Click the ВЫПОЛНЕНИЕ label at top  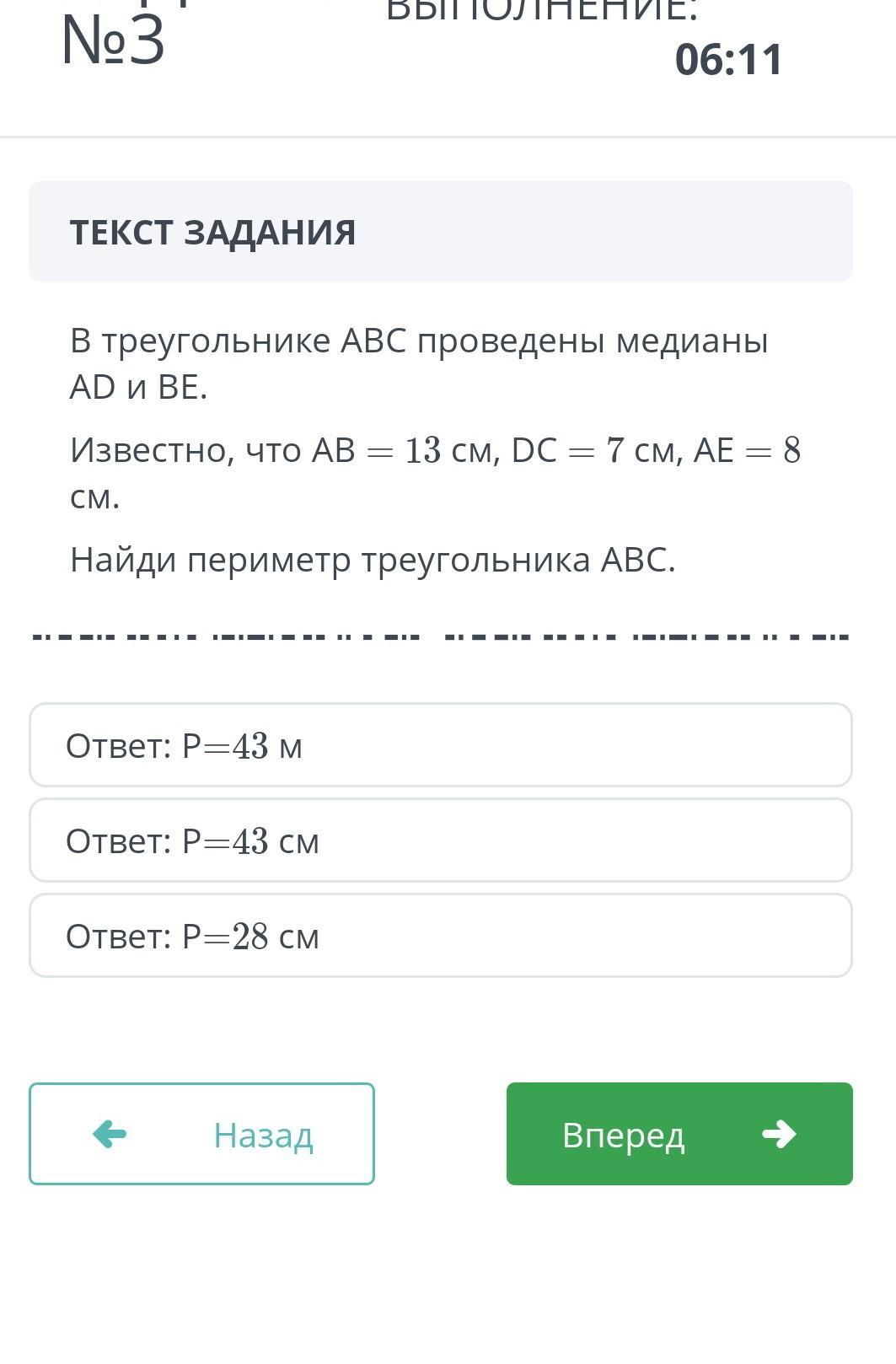pos(542,12)
